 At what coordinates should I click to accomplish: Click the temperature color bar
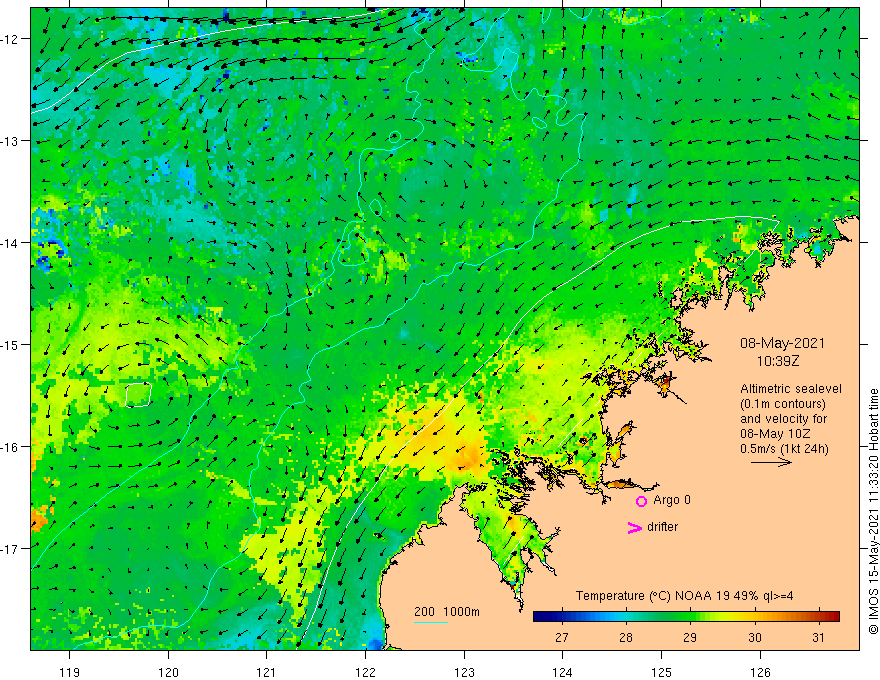(x=686, y=617)
